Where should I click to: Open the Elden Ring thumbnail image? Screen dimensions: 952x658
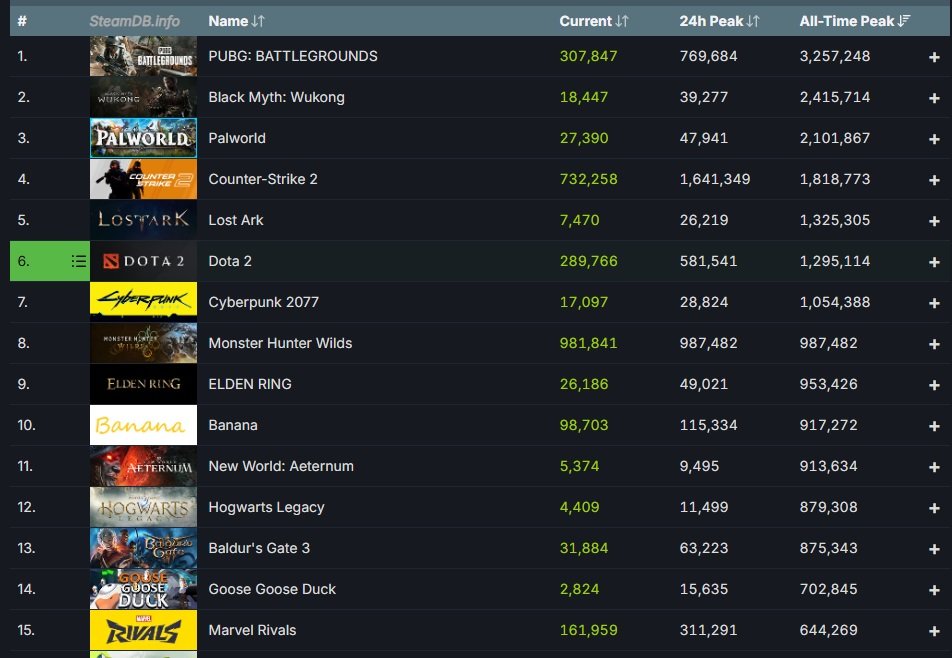point(143,384)
